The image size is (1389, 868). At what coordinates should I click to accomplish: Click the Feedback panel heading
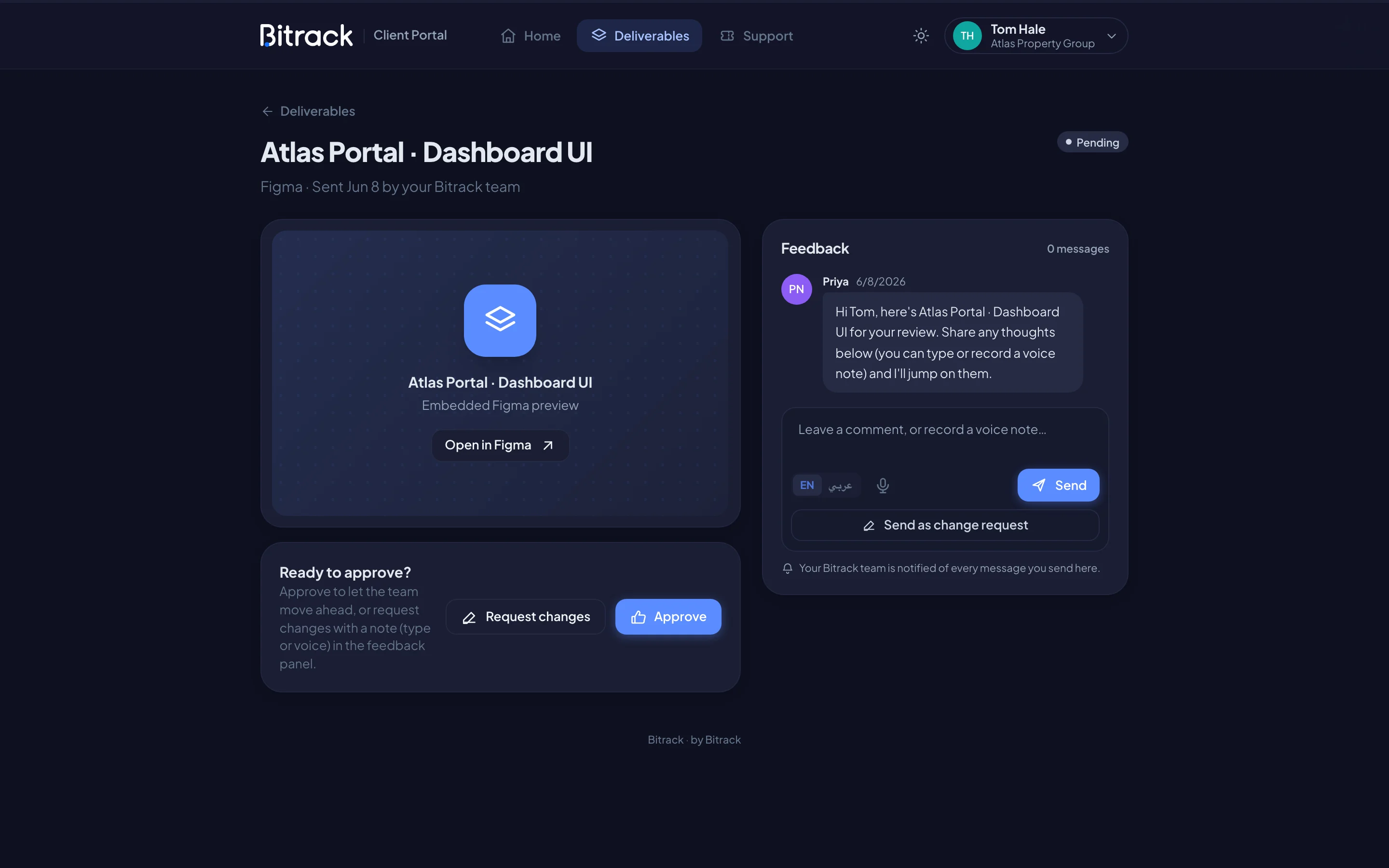click(x=815, y=248)
